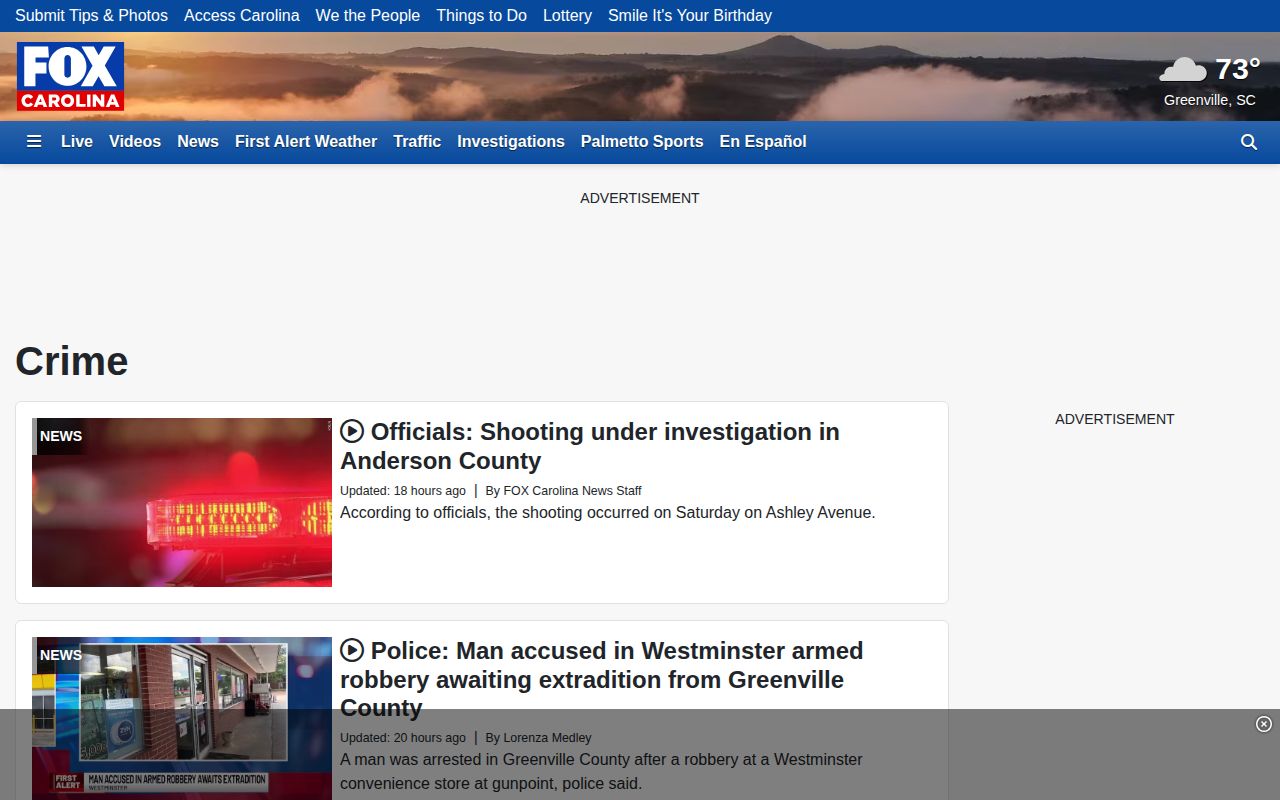Go to FOX Carolina homepage logo

70,76
